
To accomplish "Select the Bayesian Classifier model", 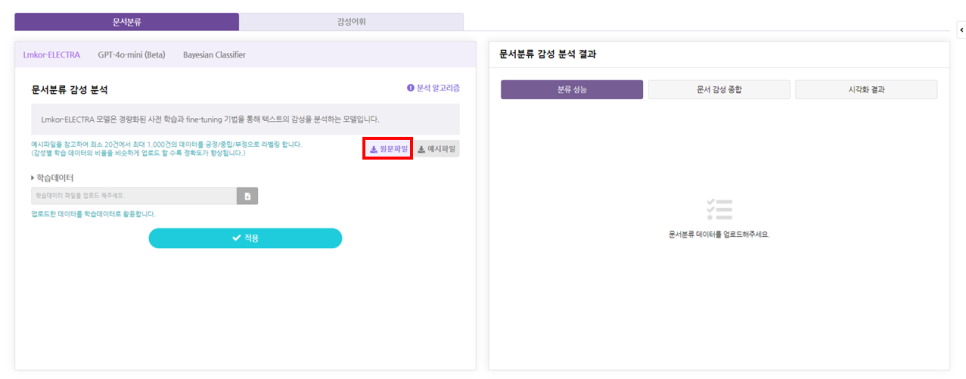I will point(214,55).
